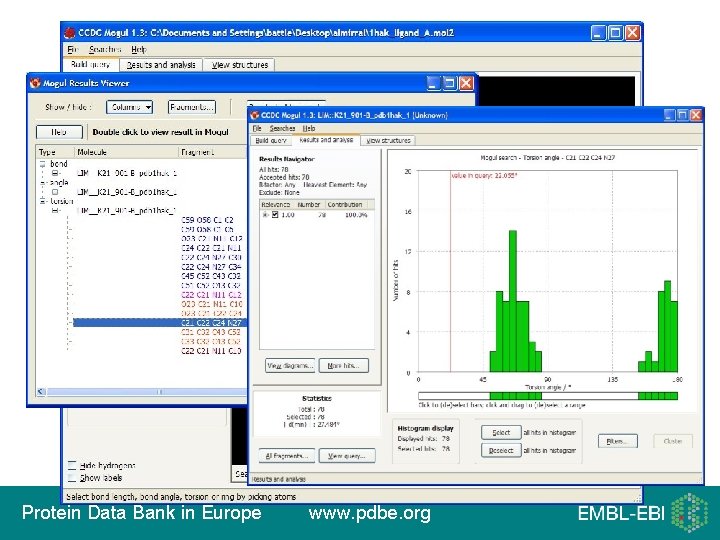Screen dimensions: 720x540
Task: Click the Molecule column header
Action: [126, 152]
